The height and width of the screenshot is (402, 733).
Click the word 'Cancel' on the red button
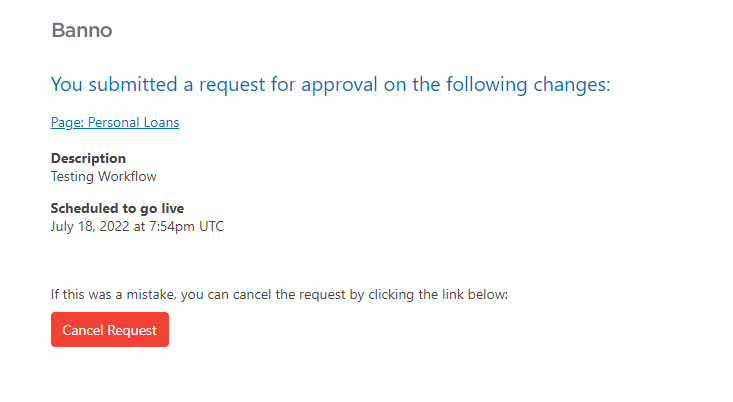tap(83, 330)
